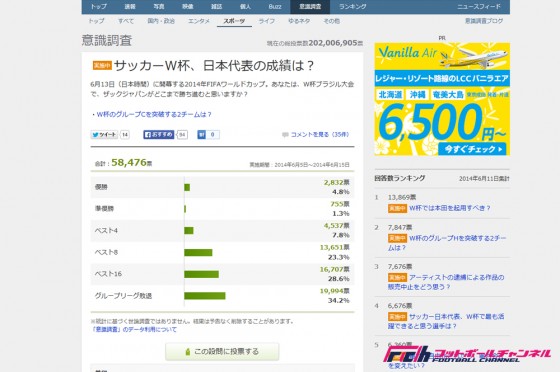Open 意識調査ブログ link
Image resolution: width=560 pixels, height=372 pixels.
484,21
